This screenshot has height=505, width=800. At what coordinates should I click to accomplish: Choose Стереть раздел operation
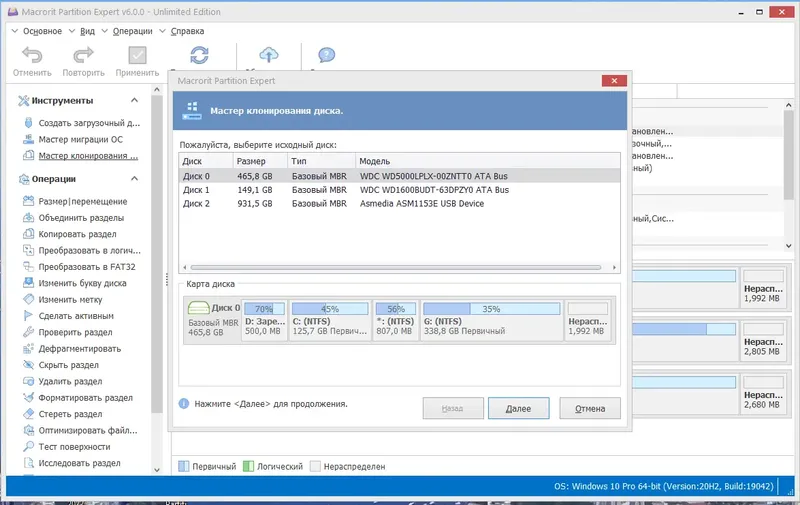tap(70, 414)
